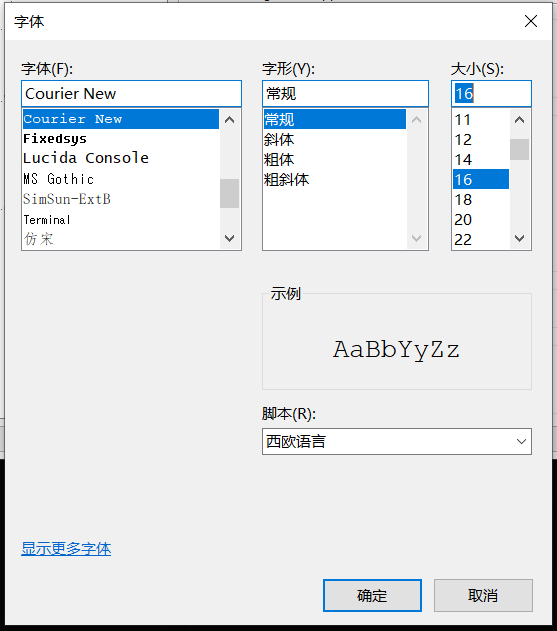This screenshot has height=631, width=557.
Task: Select Courier New in the font list
Action: point(121,119)
